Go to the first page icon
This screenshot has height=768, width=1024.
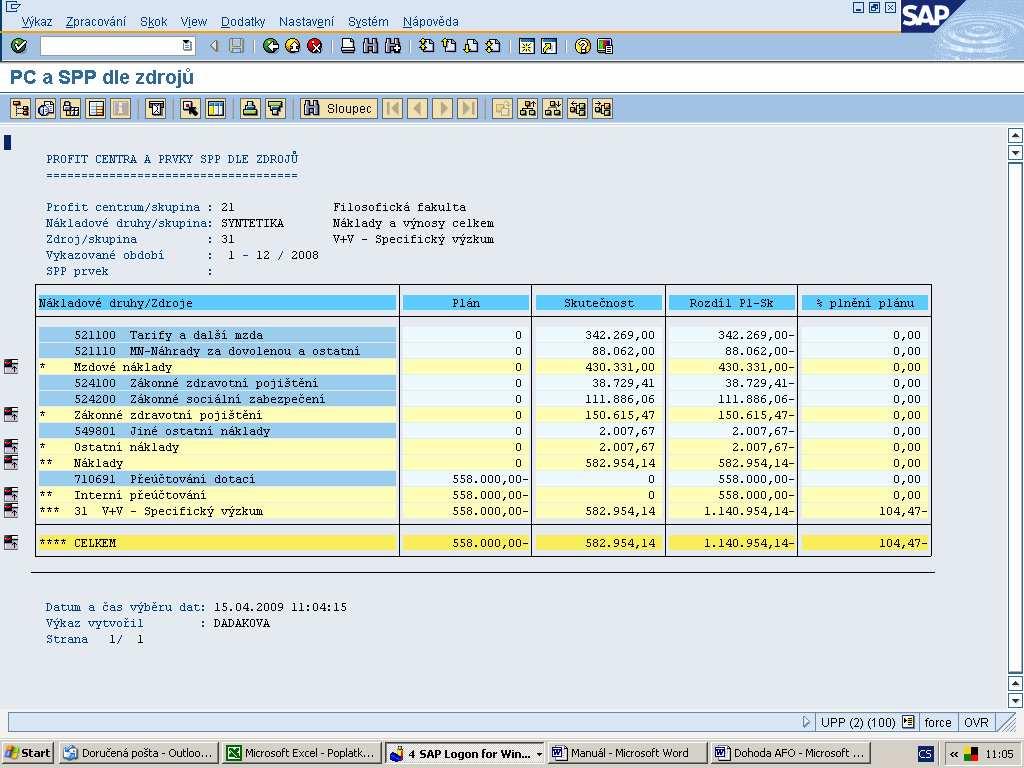pos(426,46)
